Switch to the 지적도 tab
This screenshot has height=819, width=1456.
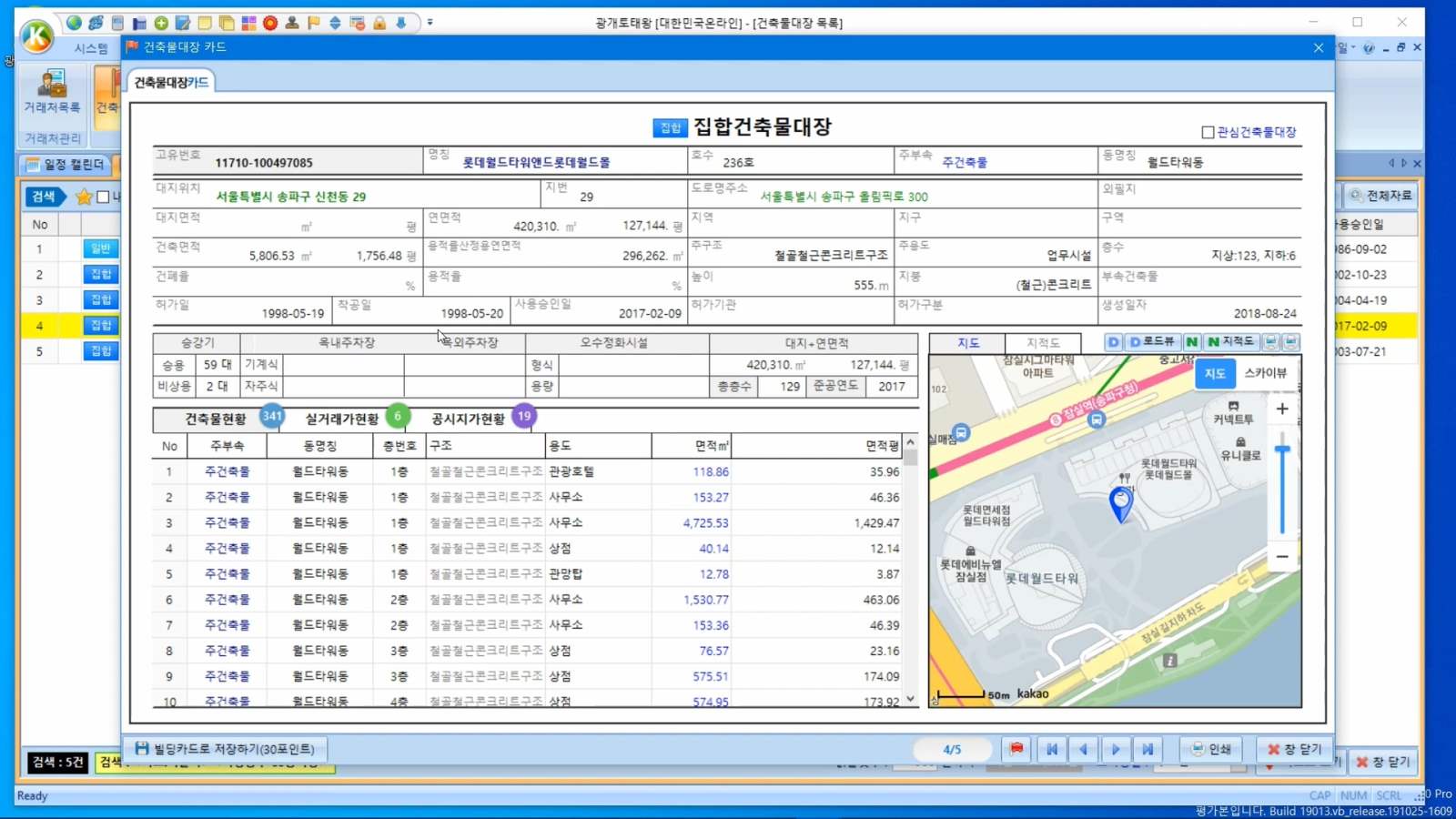point(1043,343)
